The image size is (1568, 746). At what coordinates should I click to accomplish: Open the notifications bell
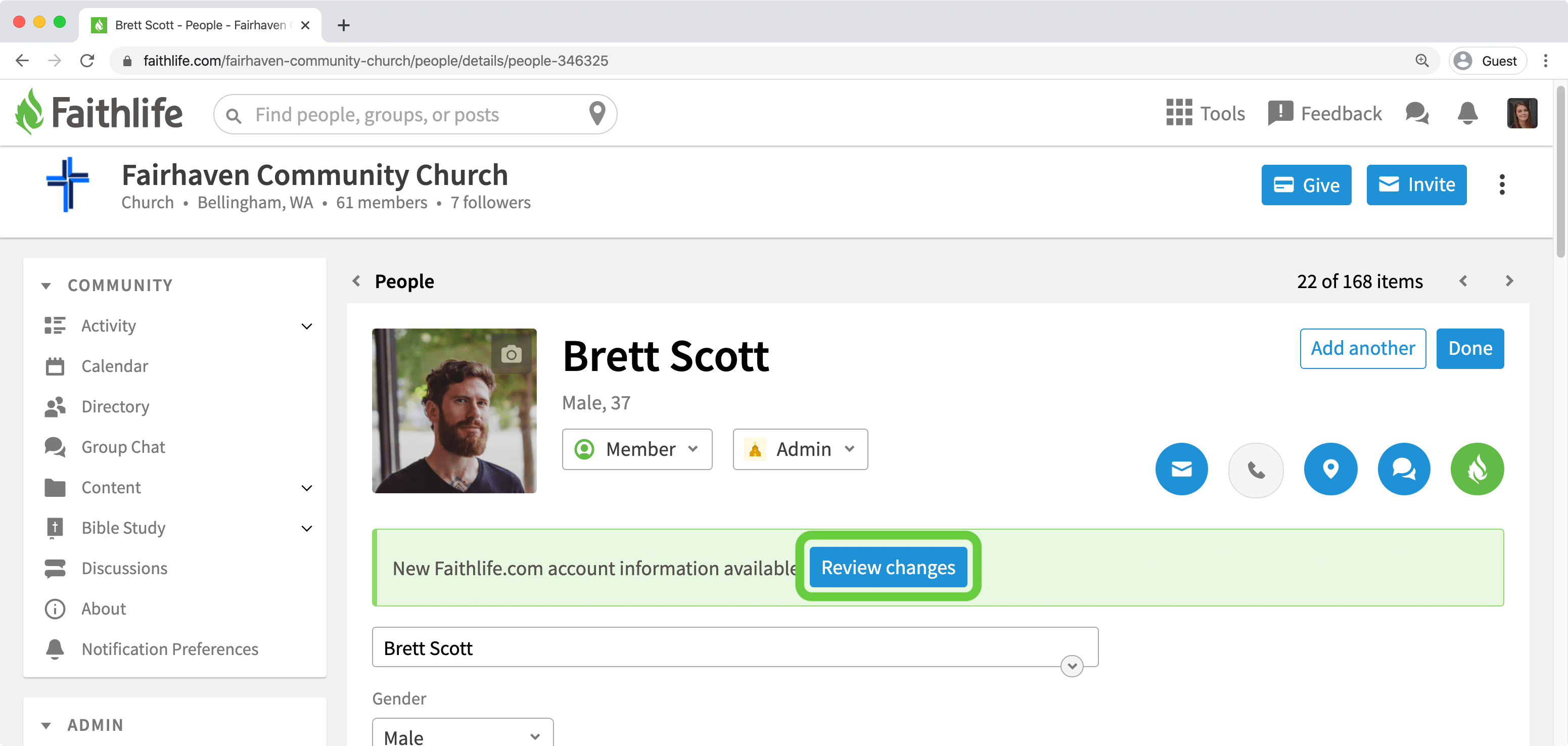[x=1467, y=113]
